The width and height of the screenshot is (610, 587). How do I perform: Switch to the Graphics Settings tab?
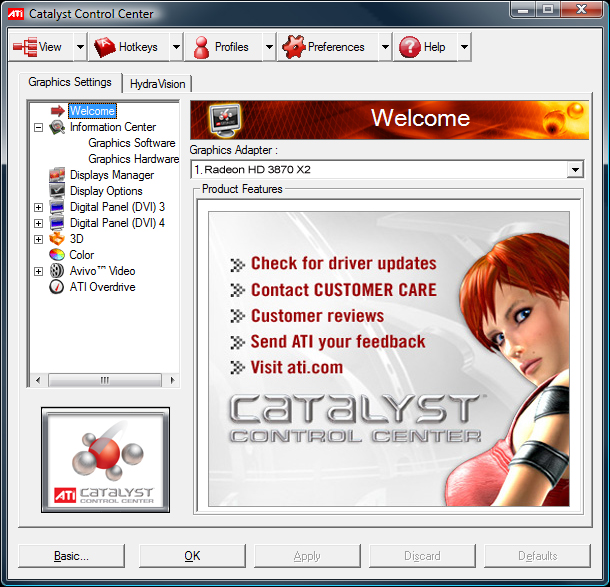pos(70,82)
